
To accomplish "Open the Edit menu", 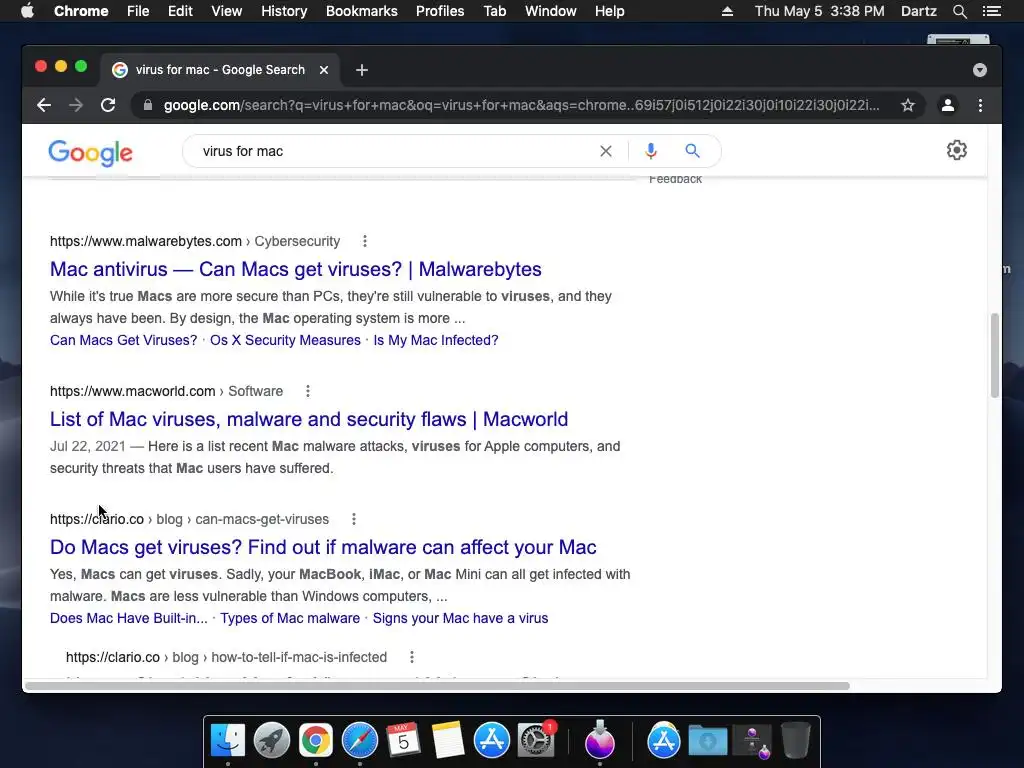I will click(180, 11).
